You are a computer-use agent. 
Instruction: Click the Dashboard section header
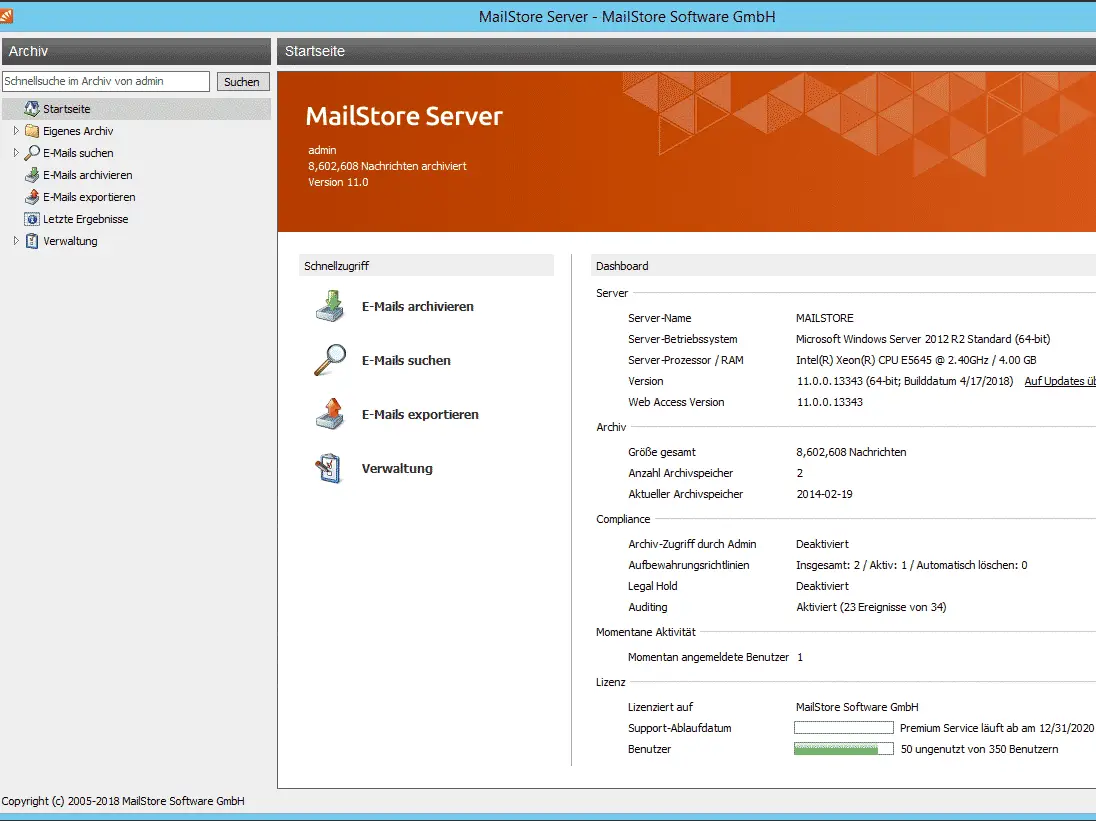(843, 266)
